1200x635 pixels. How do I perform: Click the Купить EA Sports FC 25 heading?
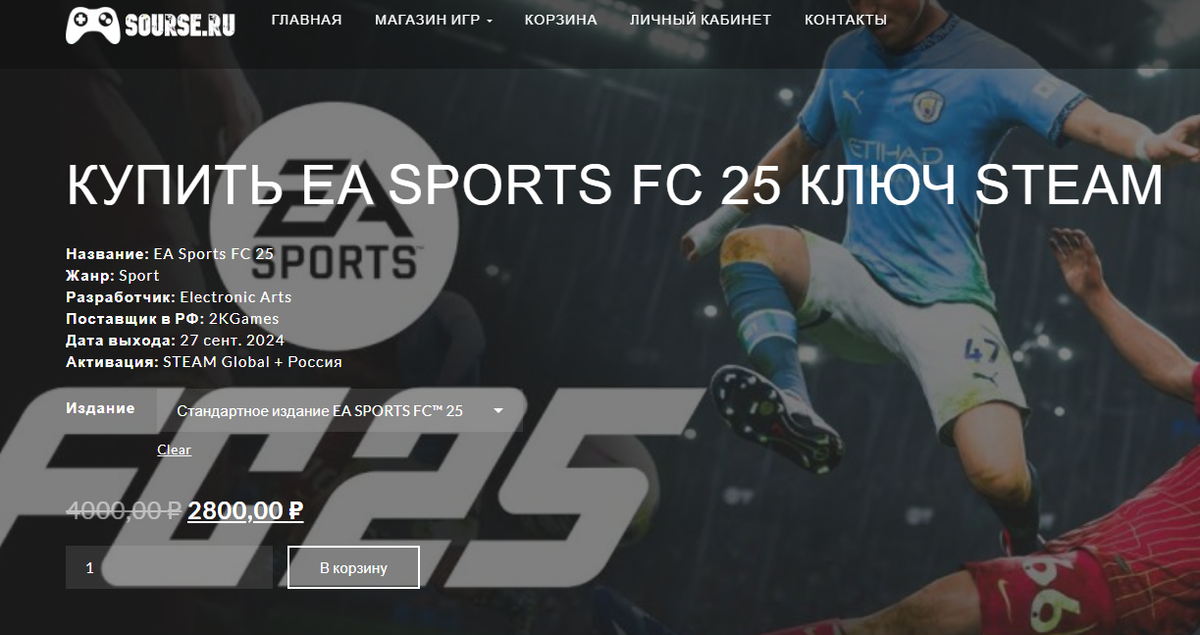[x=614, y=185]
